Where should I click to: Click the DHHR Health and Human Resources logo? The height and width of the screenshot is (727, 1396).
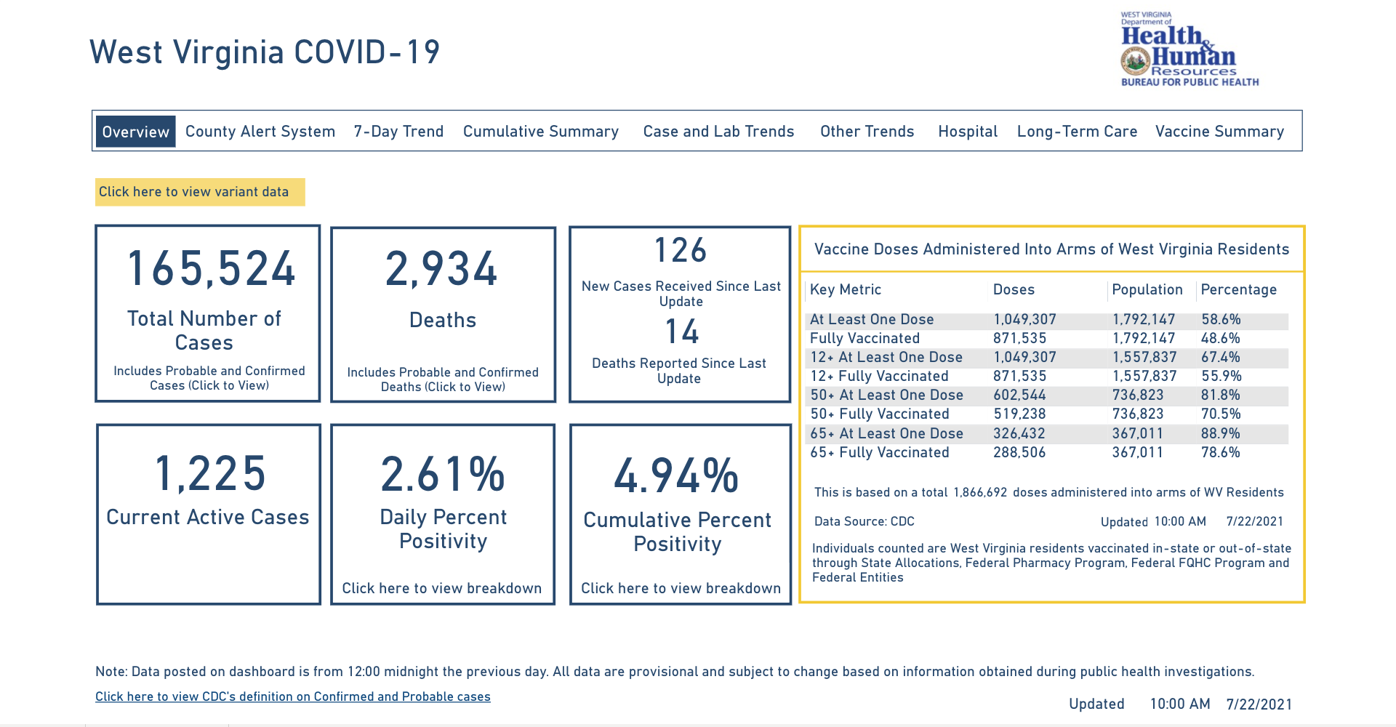[1189, 48]
